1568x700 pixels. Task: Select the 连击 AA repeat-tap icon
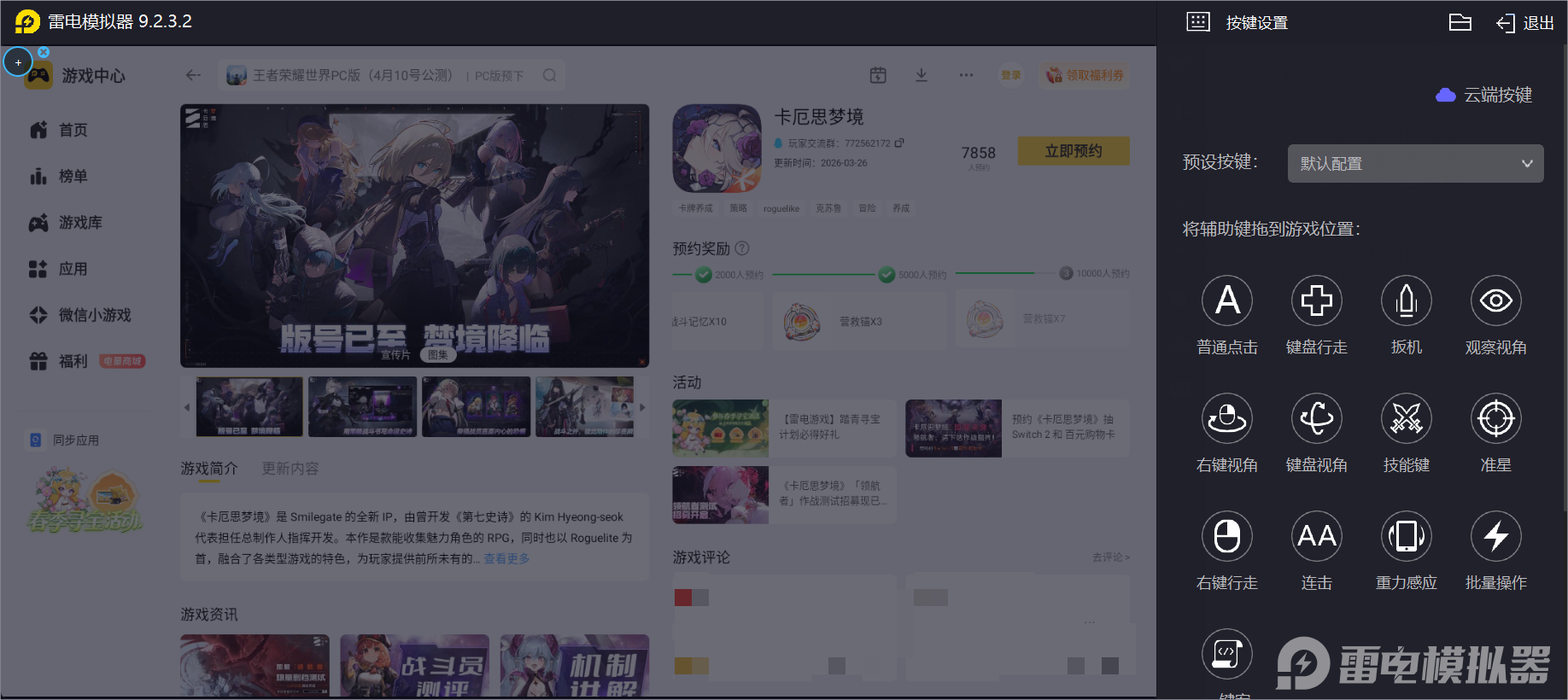click(x=1317, y=536)
